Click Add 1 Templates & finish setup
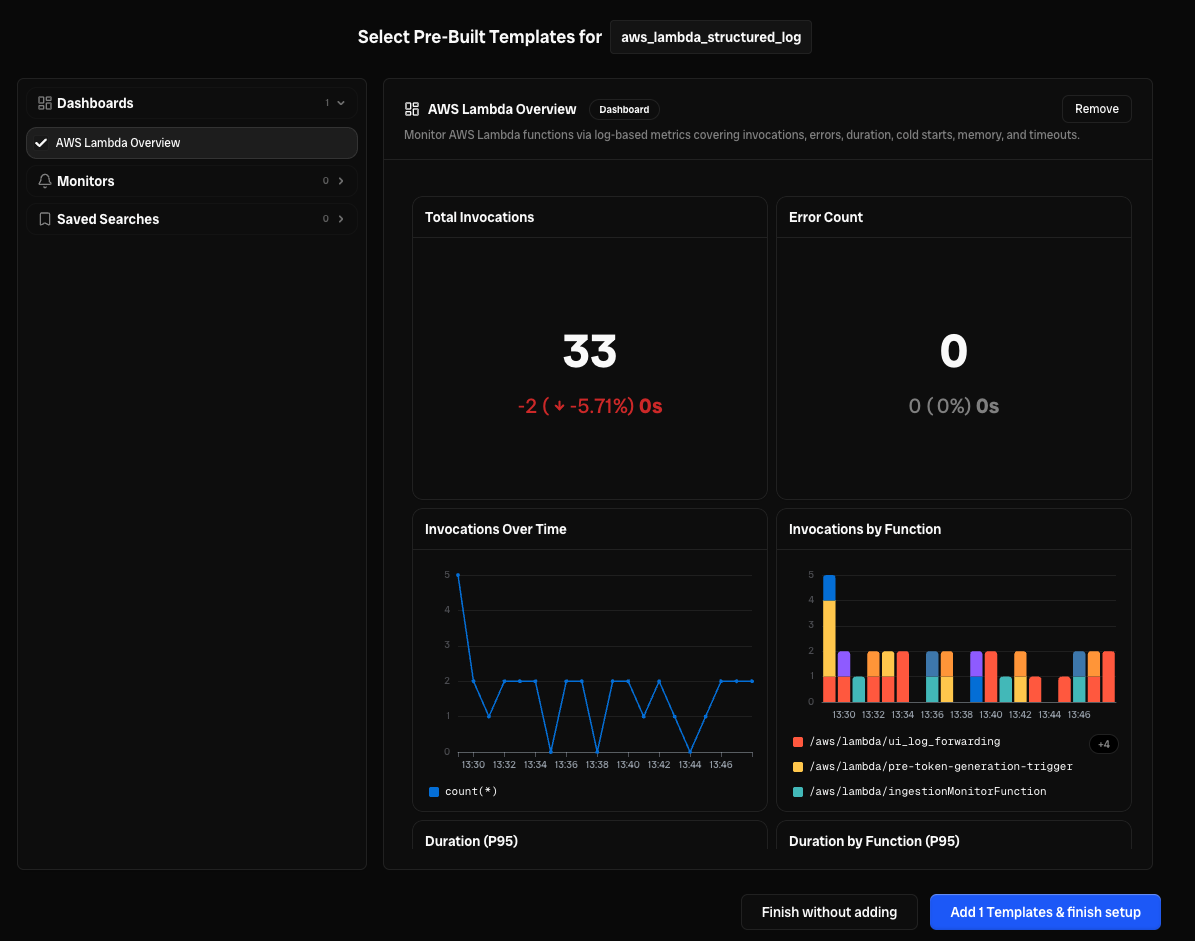The image size is (1195, 941). [x=1045, y=912]
